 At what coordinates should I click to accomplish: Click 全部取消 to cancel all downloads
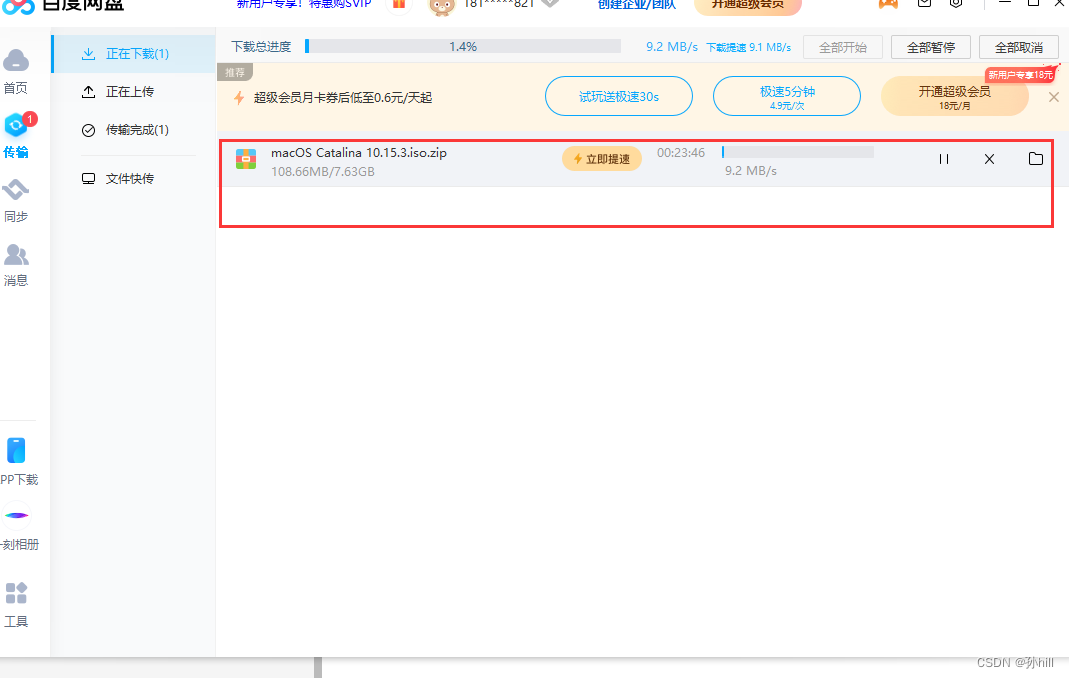click(x=1019, y=47)
